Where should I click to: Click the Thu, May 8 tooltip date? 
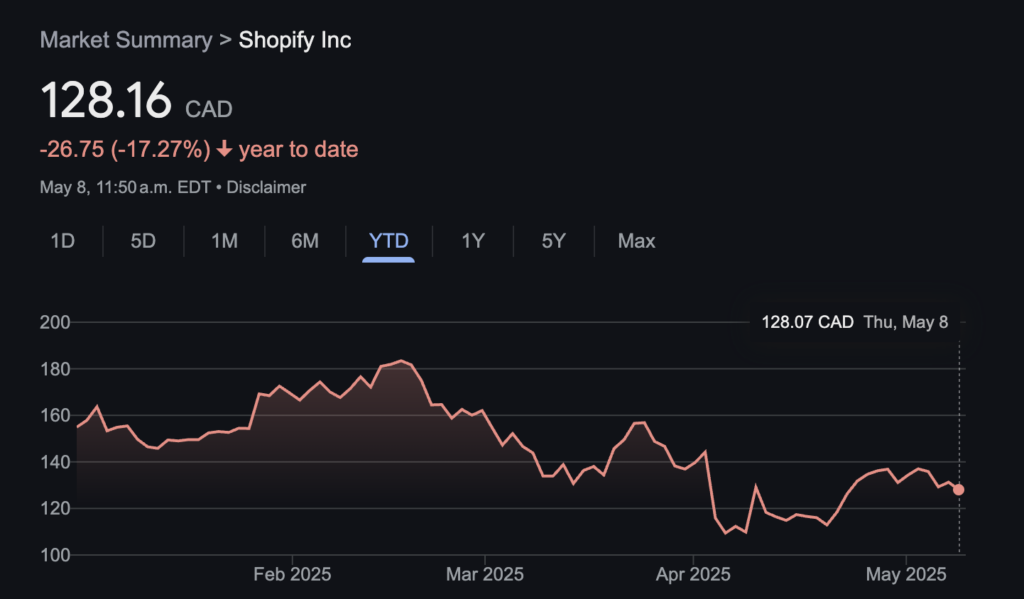coord(906,322)
